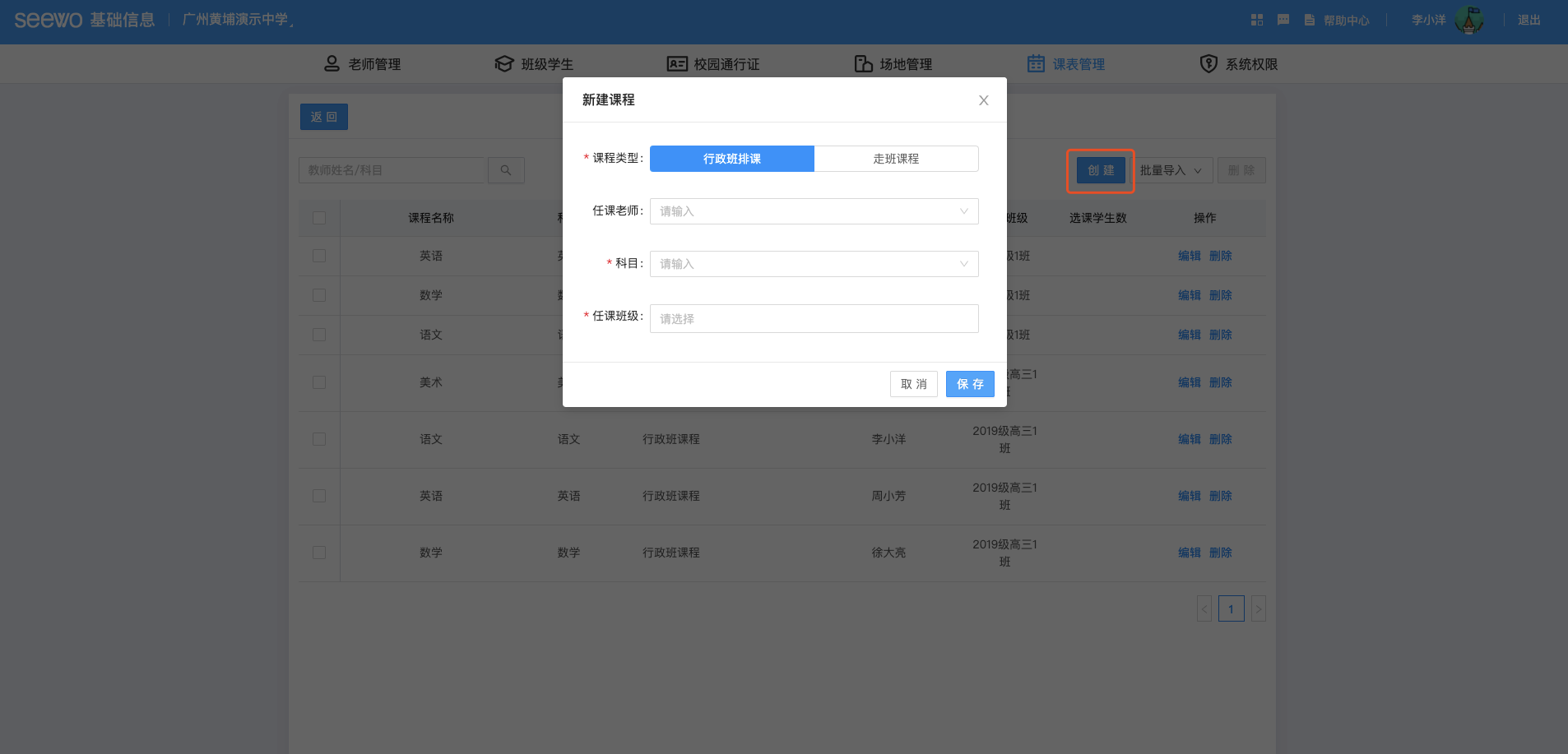
Task: Click 删除 in 徐大亮 row
Action: (1221, 553)
